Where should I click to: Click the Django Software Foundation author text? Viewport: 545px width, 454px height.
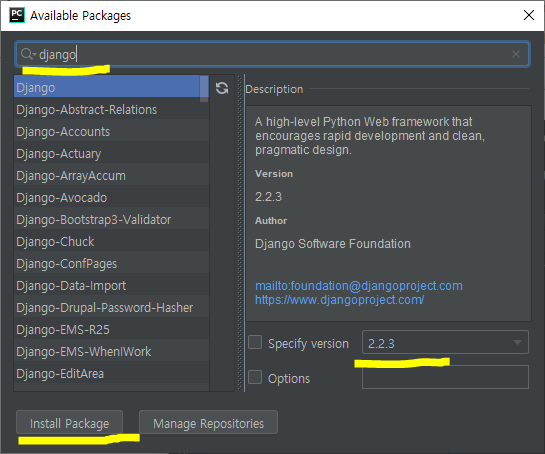pos(333,244)
